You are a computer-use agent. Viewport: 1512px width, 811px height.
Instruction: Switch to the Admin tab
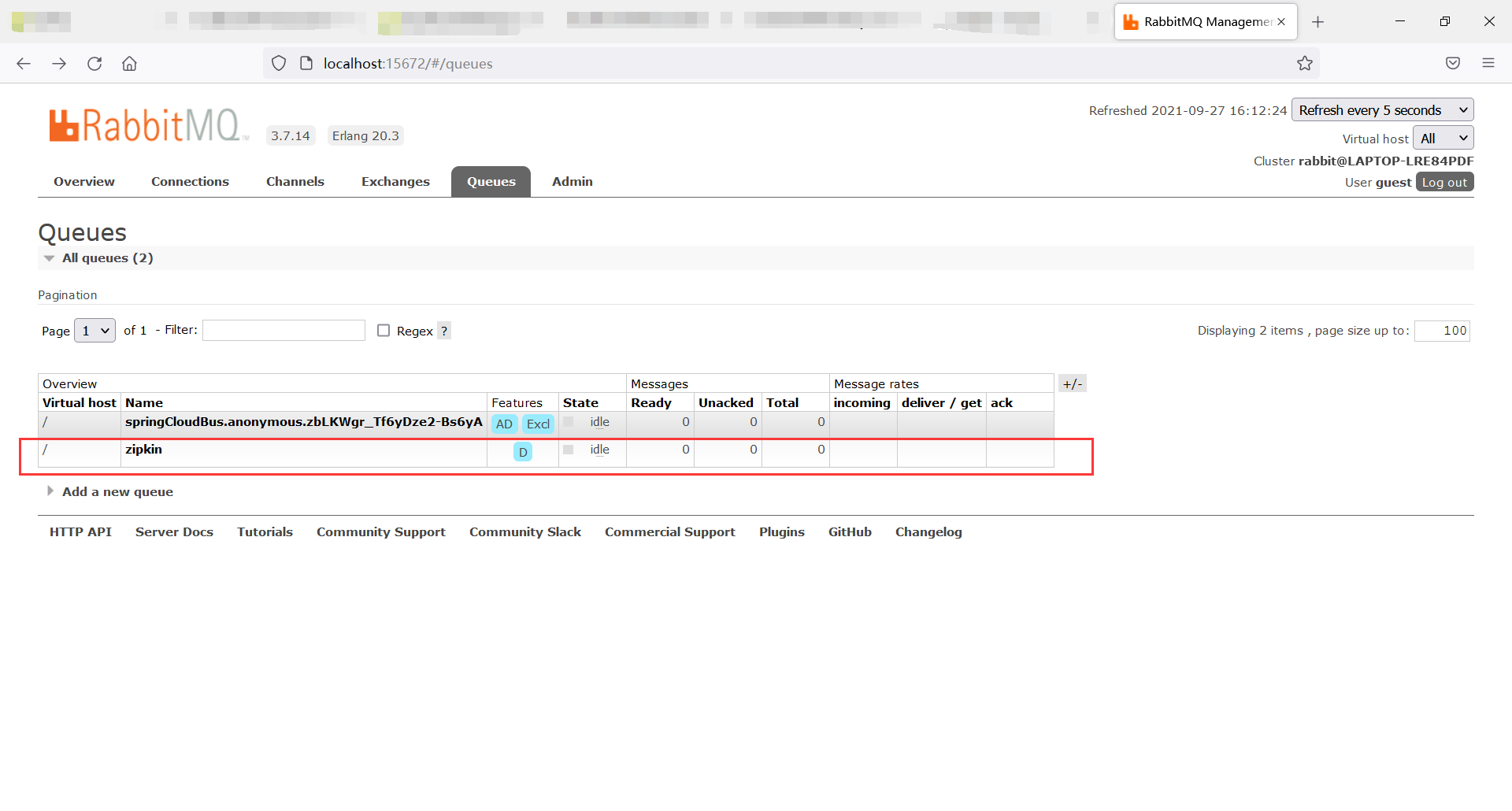(x=573, y=182)
